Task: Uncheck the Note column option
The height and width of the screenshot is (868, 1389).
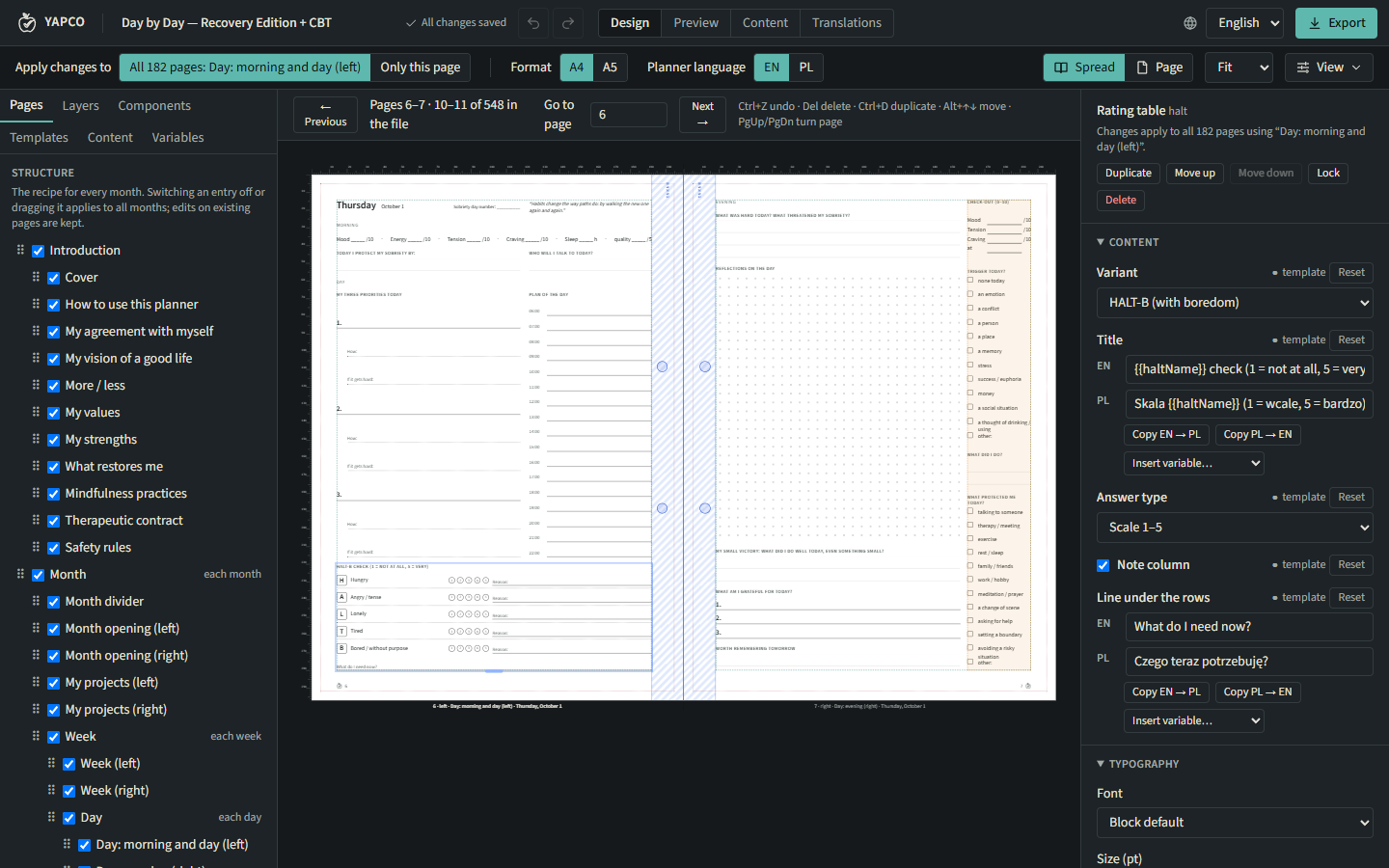Action: [x=1103, y=565]
